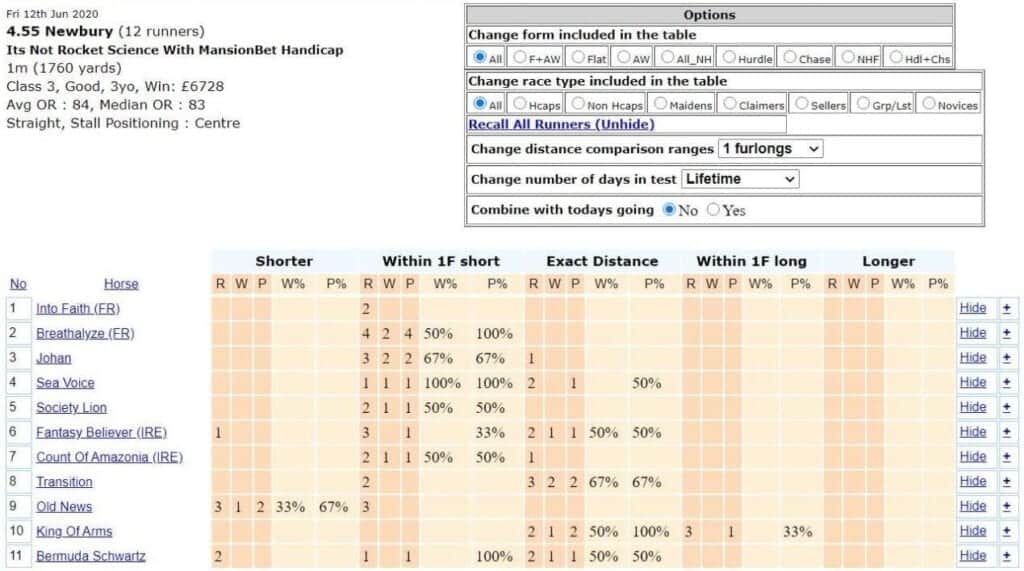
Task: Click the Shorter column group header
Action: click(284, 261)
